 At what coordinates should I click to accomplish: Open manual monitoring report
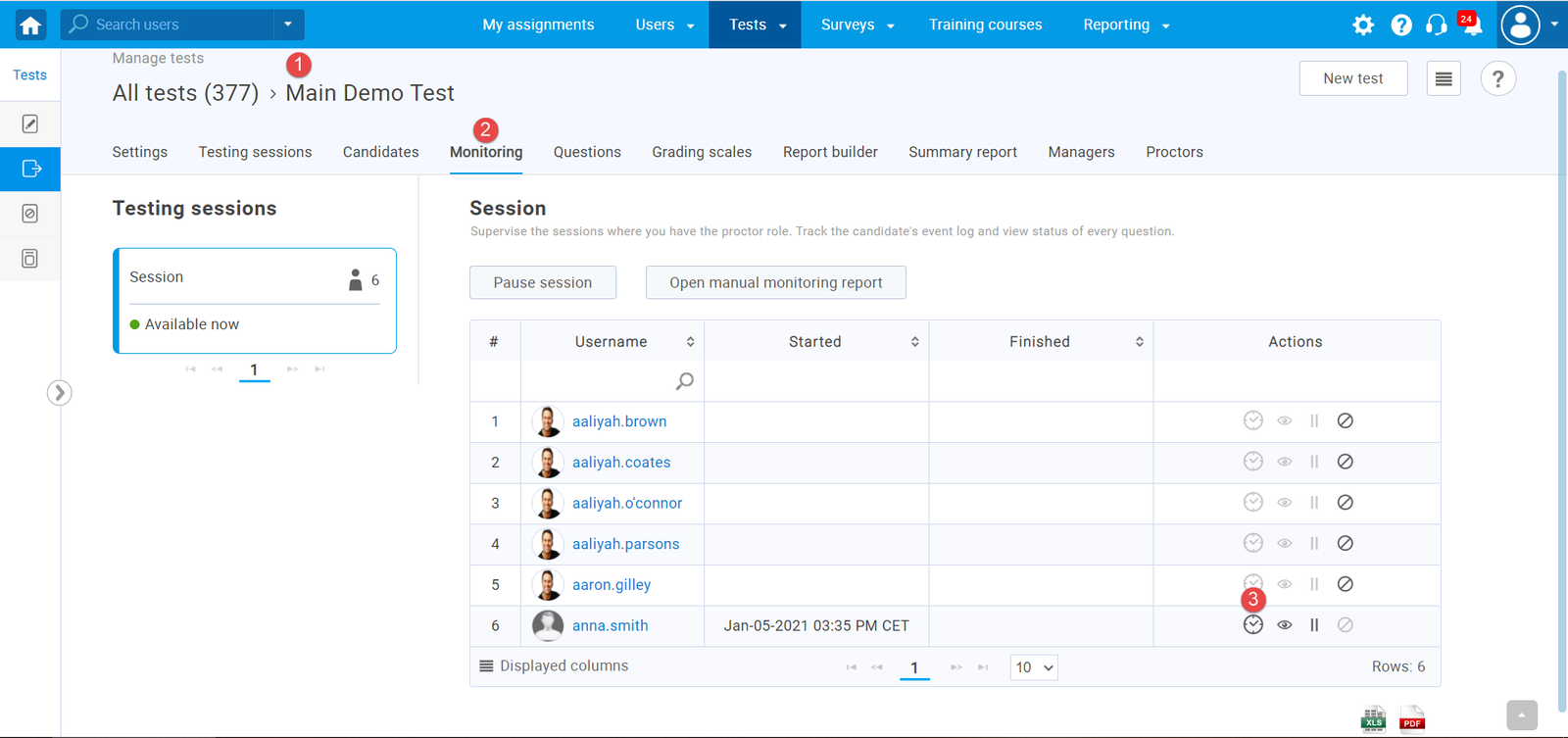[x=775, y=282]
